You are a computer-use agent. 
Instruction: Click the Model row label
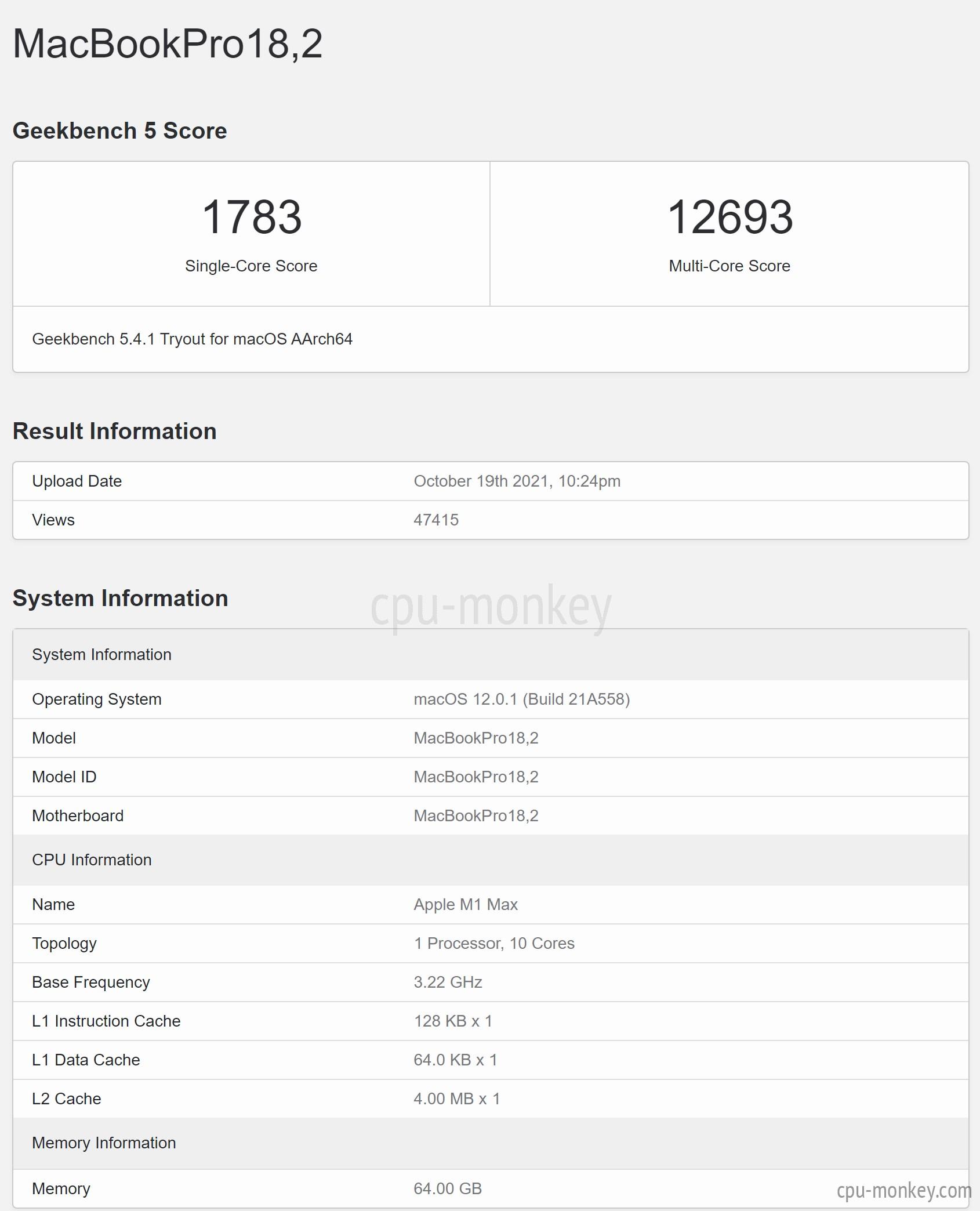54,738
